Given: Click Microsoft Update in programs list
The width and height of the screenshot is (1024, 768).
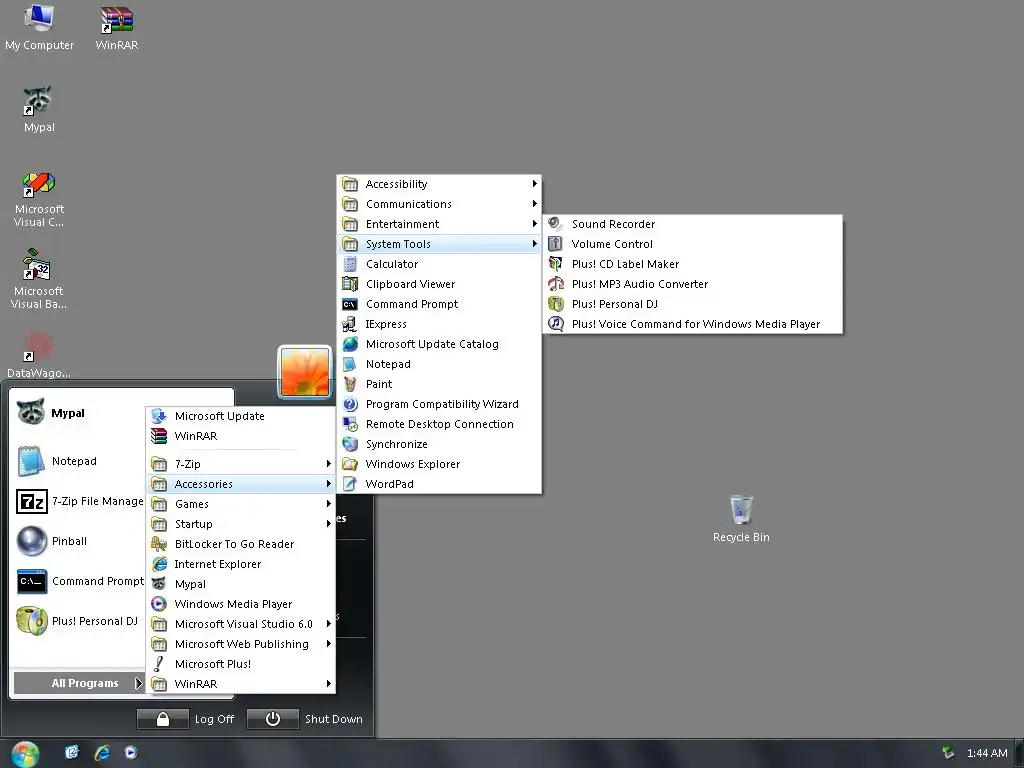Looking at the screenshot, I should tap(241, 416).
